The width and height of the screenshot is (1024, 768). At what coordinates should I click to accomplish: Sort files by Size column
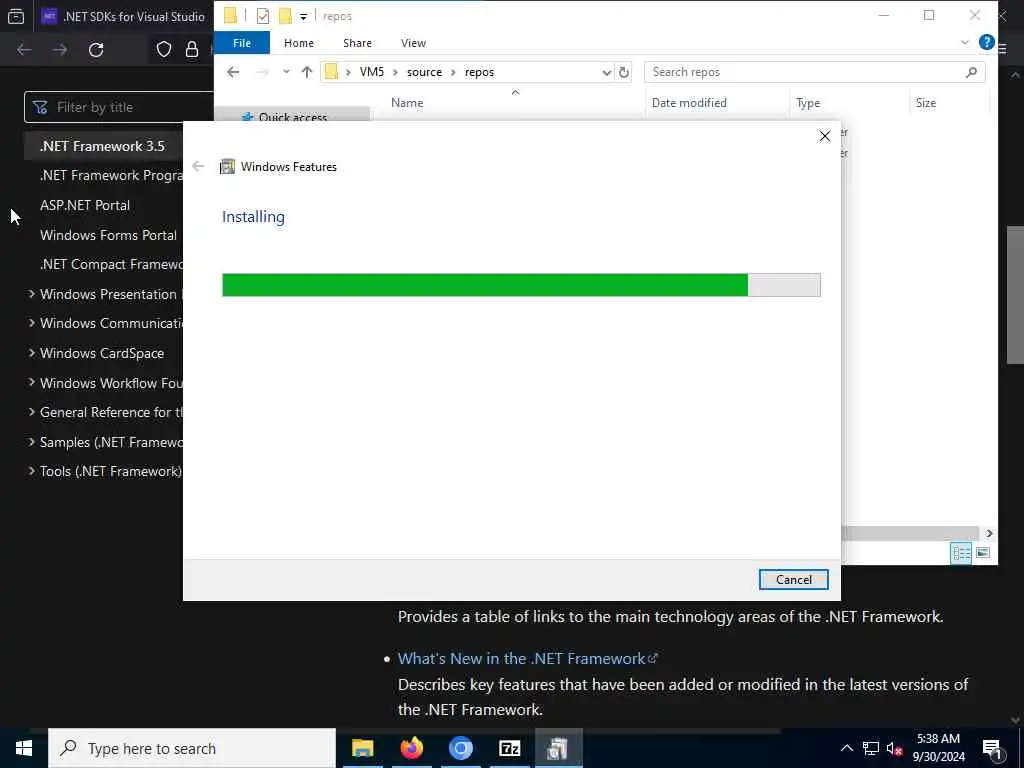tap(925, 103)
